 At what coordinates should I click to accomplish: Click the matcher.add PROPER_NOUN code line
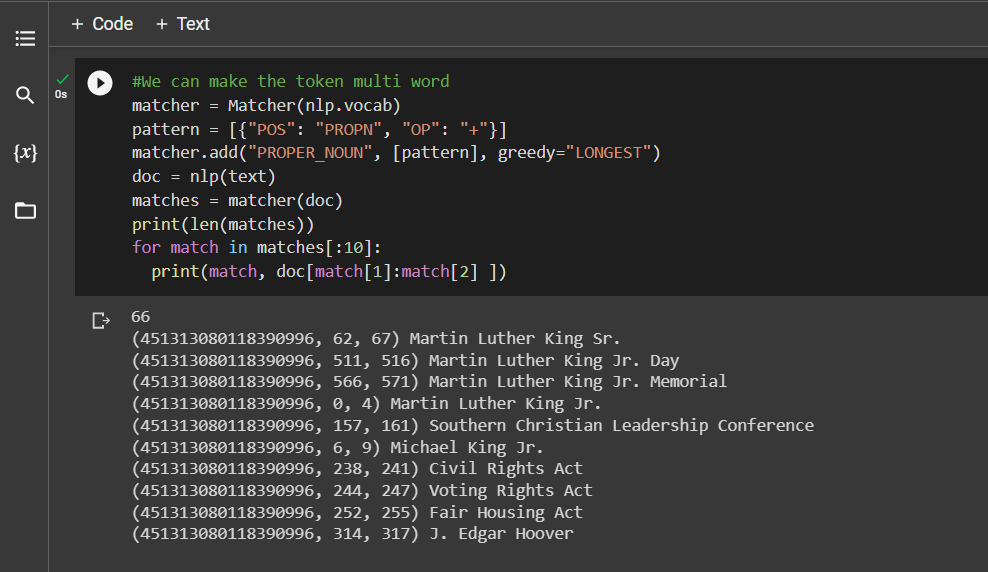(x=396, y=152)
